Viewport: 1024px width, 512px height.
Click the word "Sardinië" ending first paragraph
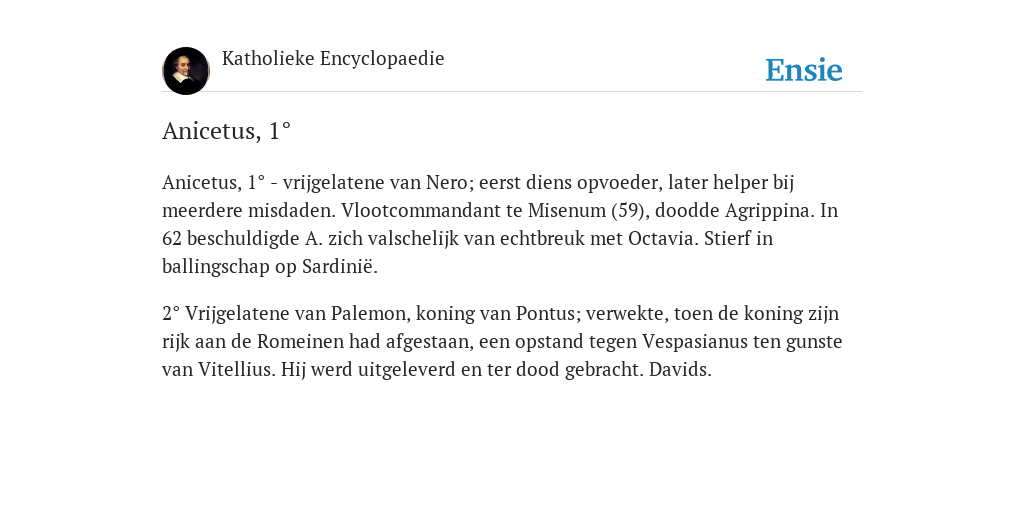point(340,266)
